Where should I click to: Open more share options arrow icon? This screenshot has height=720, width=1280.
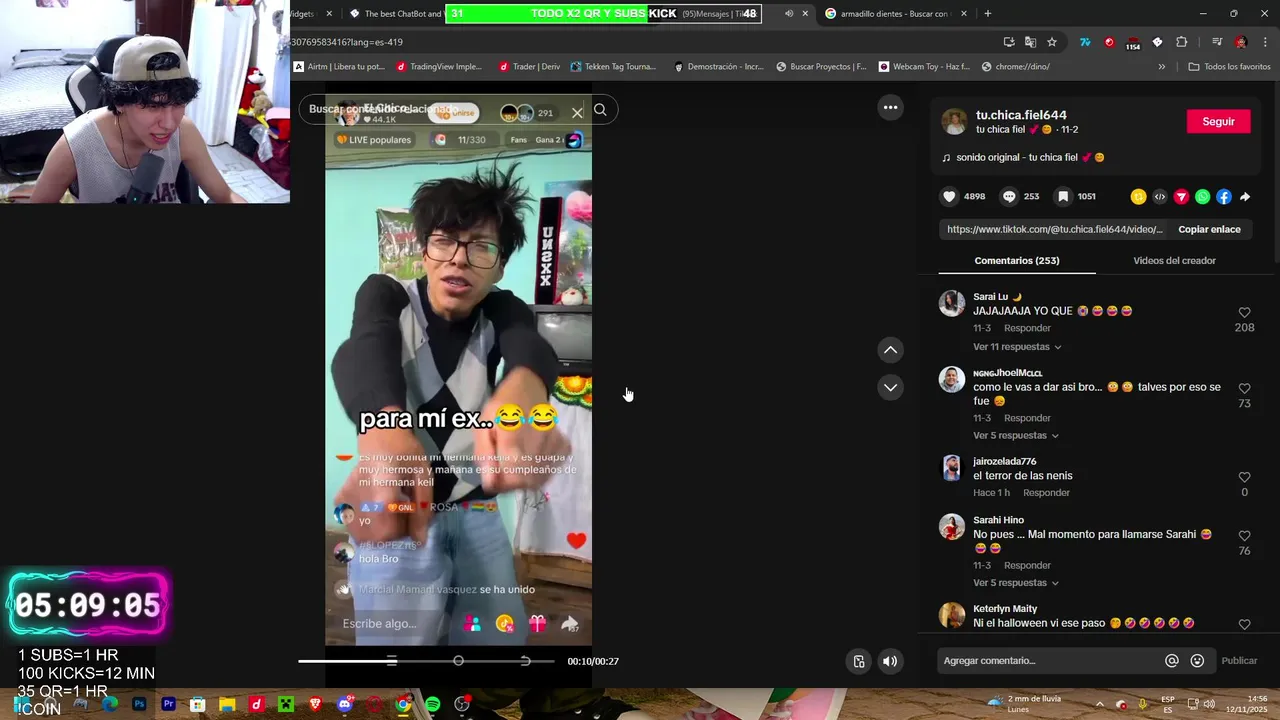pos(1245,197)
